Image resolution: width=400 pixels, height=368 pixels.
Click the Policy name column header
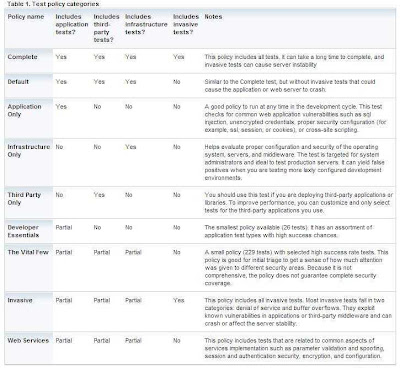click(x=26, y=17)
